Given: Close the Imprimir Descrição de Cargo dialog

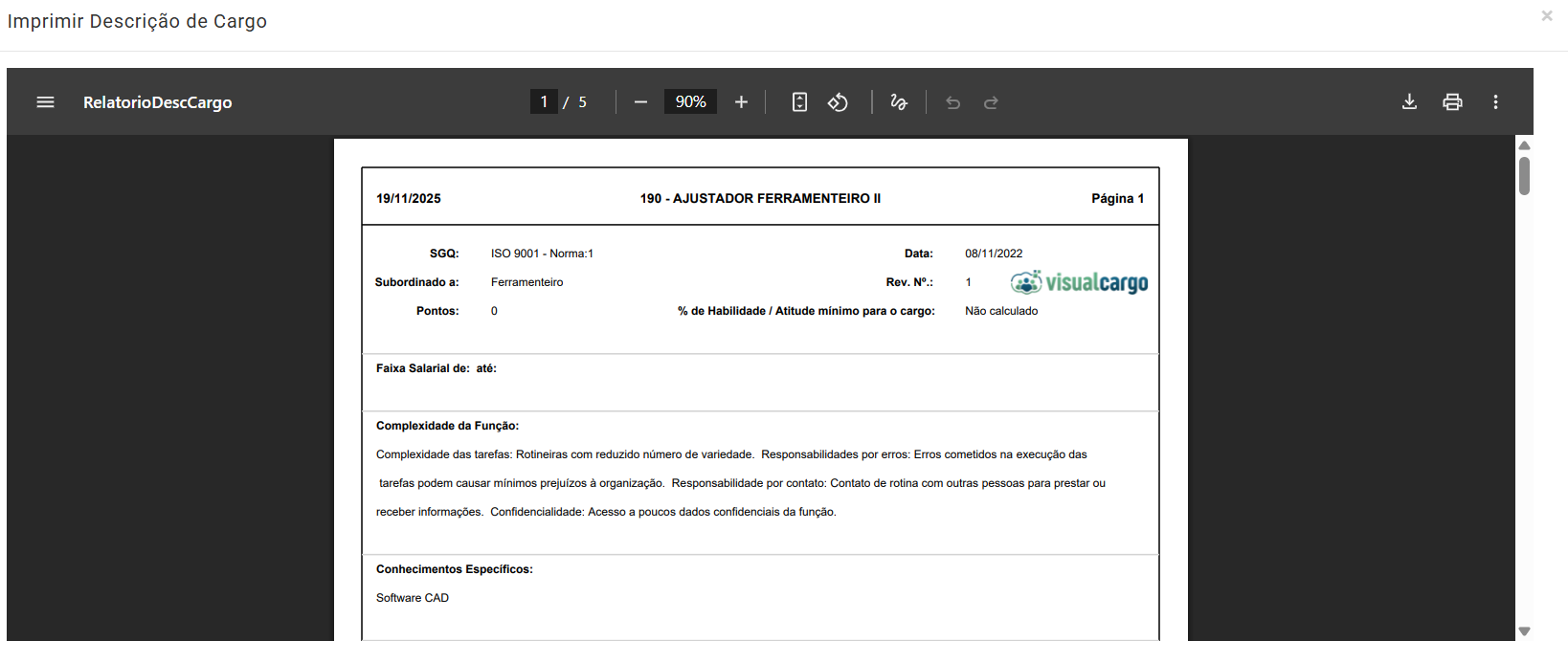Looking at the screenshot, I should (1546, 16).
